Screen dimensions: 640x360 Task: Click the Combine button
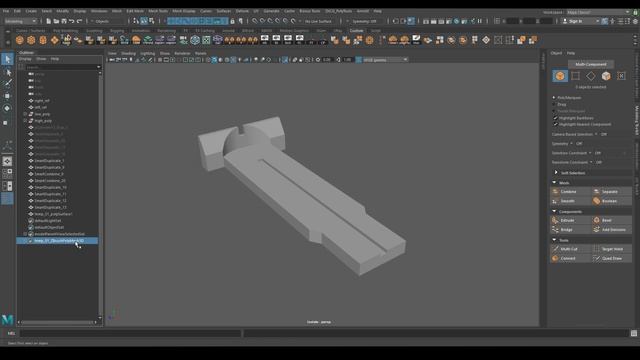point(571,191)
